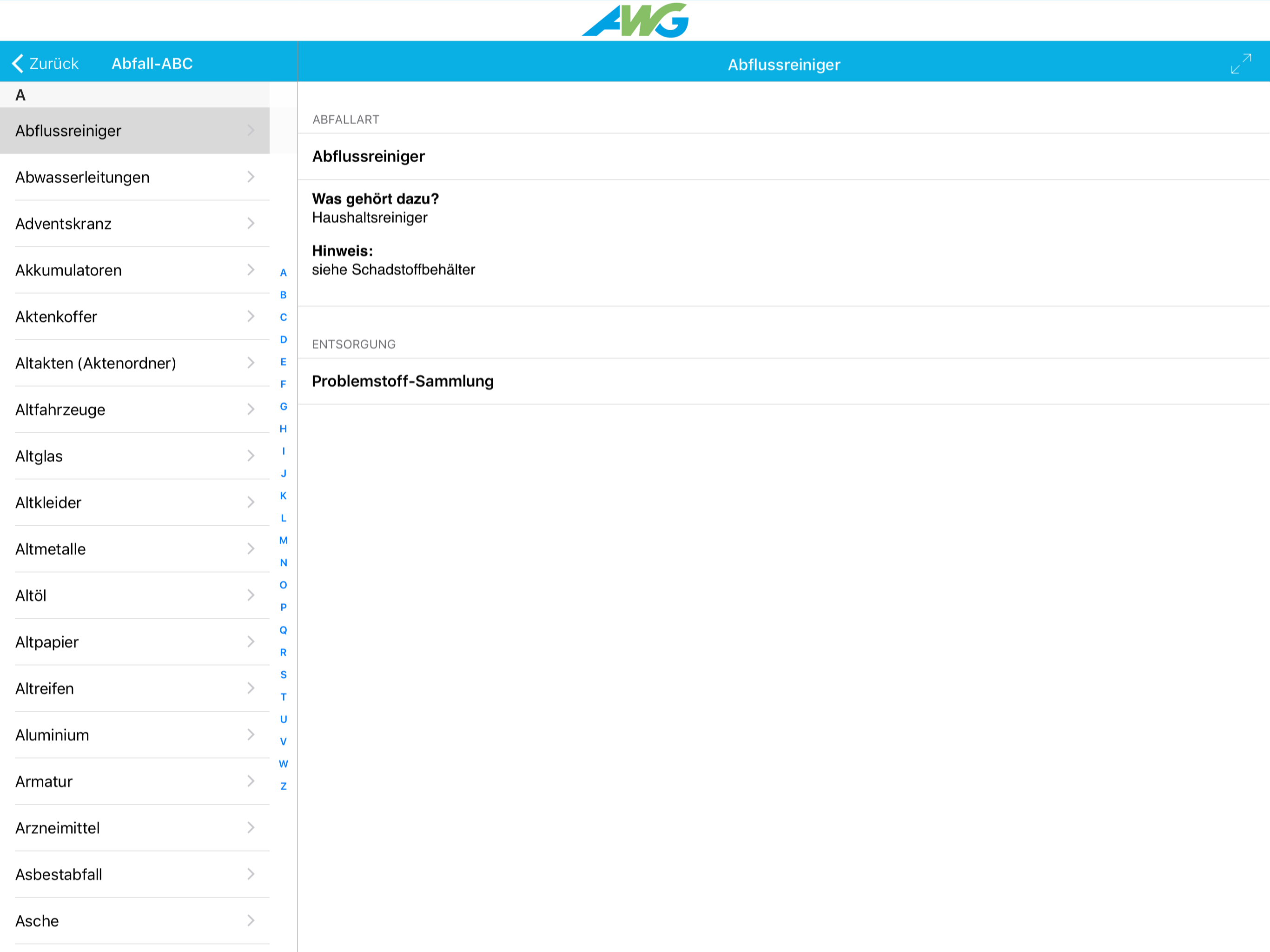Jump to letter U in index

click(283, 720)
